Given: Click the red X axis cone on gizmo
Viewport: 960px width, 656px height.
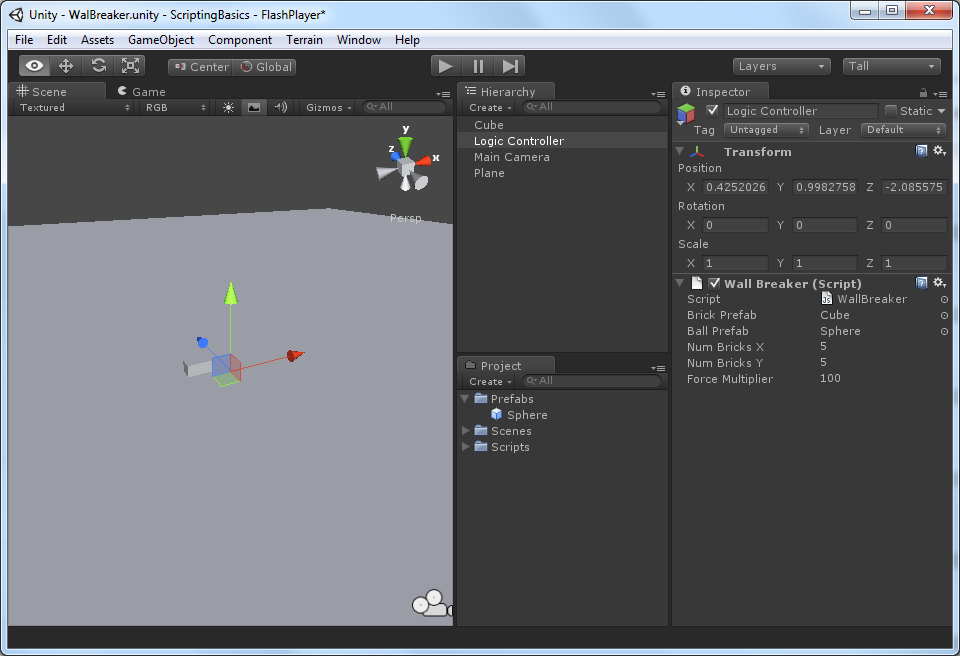Looking at the screenshot, I should (x=424, y=161).
